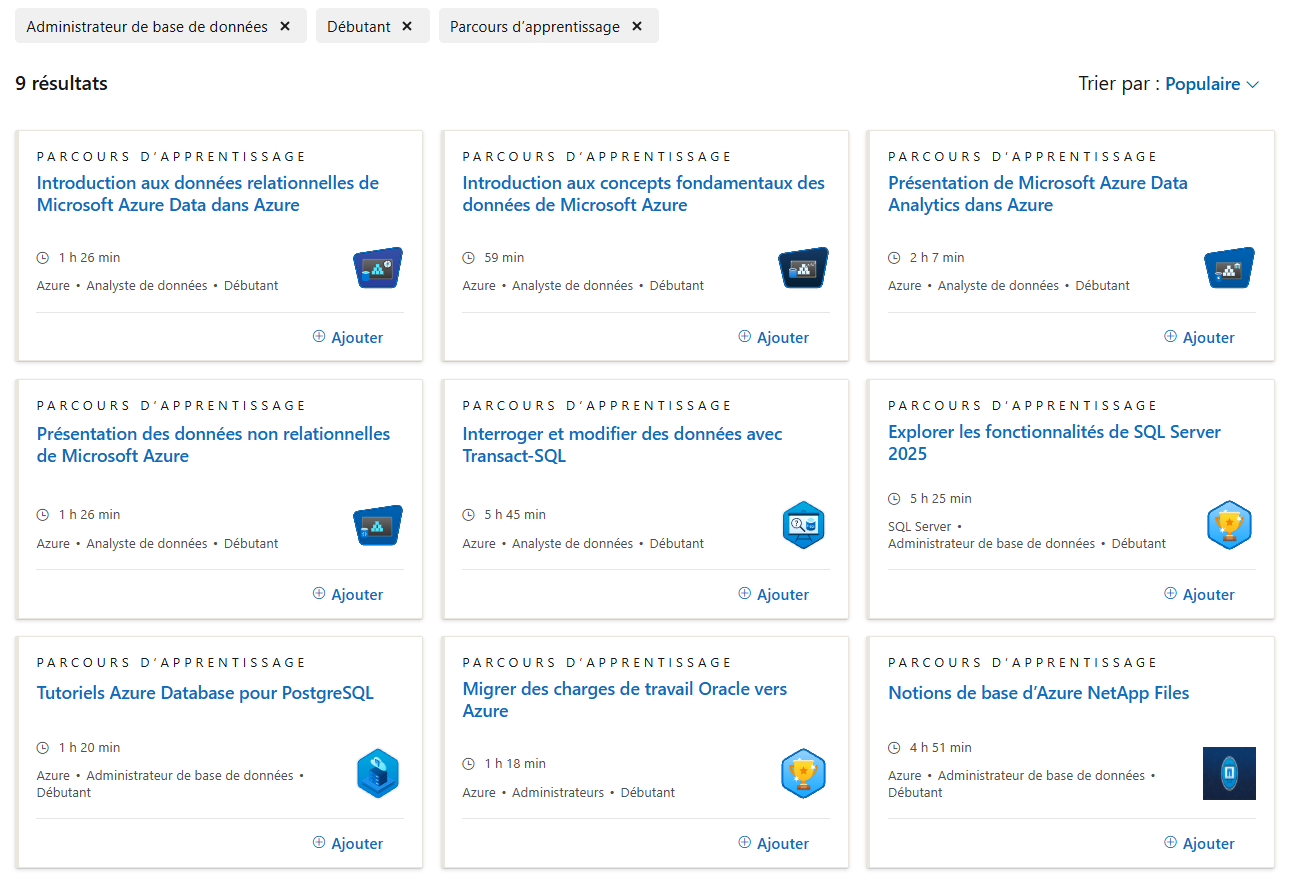Remove the Administrateur de base de données filter
This screenshot has height=880, width=1291.
click(x=285, y=27)
